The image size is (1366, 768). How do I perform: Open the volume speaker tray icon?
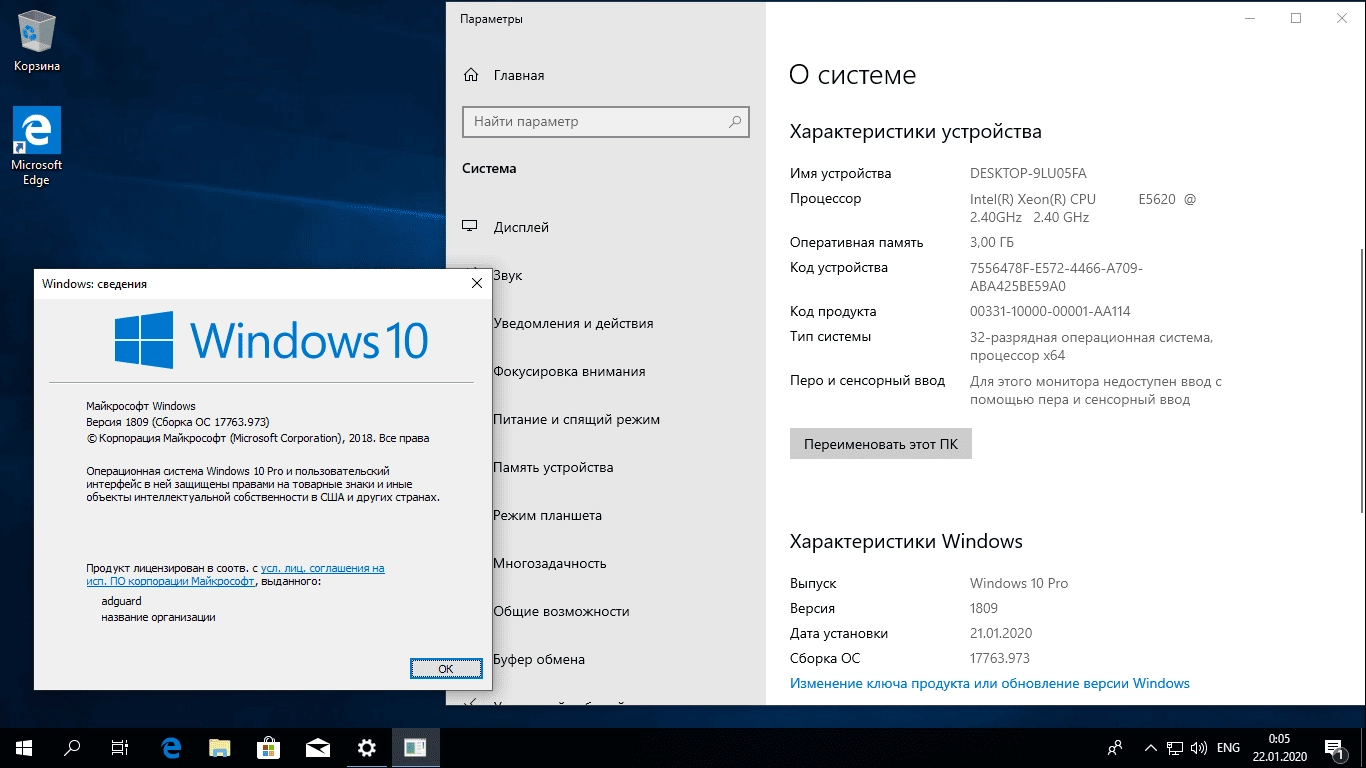(1199, 748)
